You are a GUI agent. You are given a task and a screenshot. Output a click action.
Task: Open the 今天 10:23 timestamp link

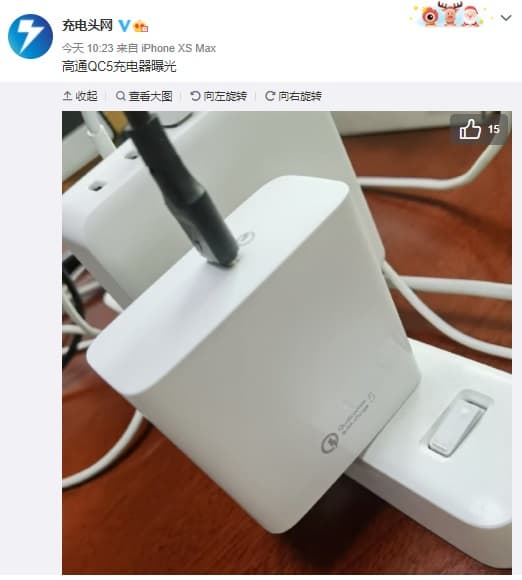pos(87,48)
